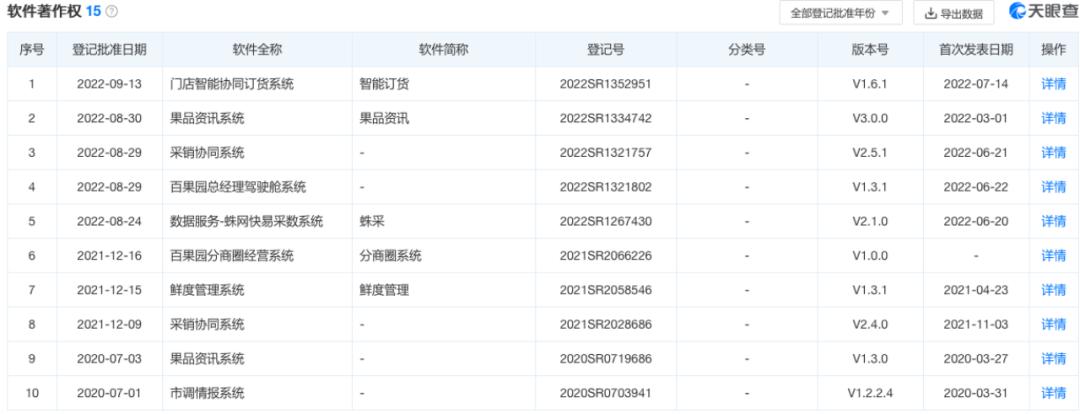View 详情 of 市调情报系统

[x=1053, y=393]
